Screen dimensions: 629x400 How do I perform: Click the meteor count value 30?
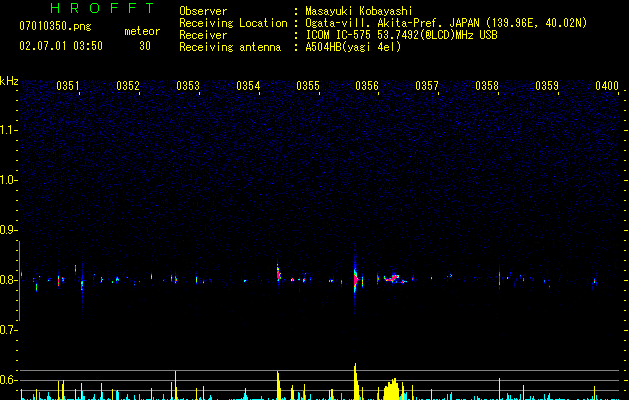145,46
